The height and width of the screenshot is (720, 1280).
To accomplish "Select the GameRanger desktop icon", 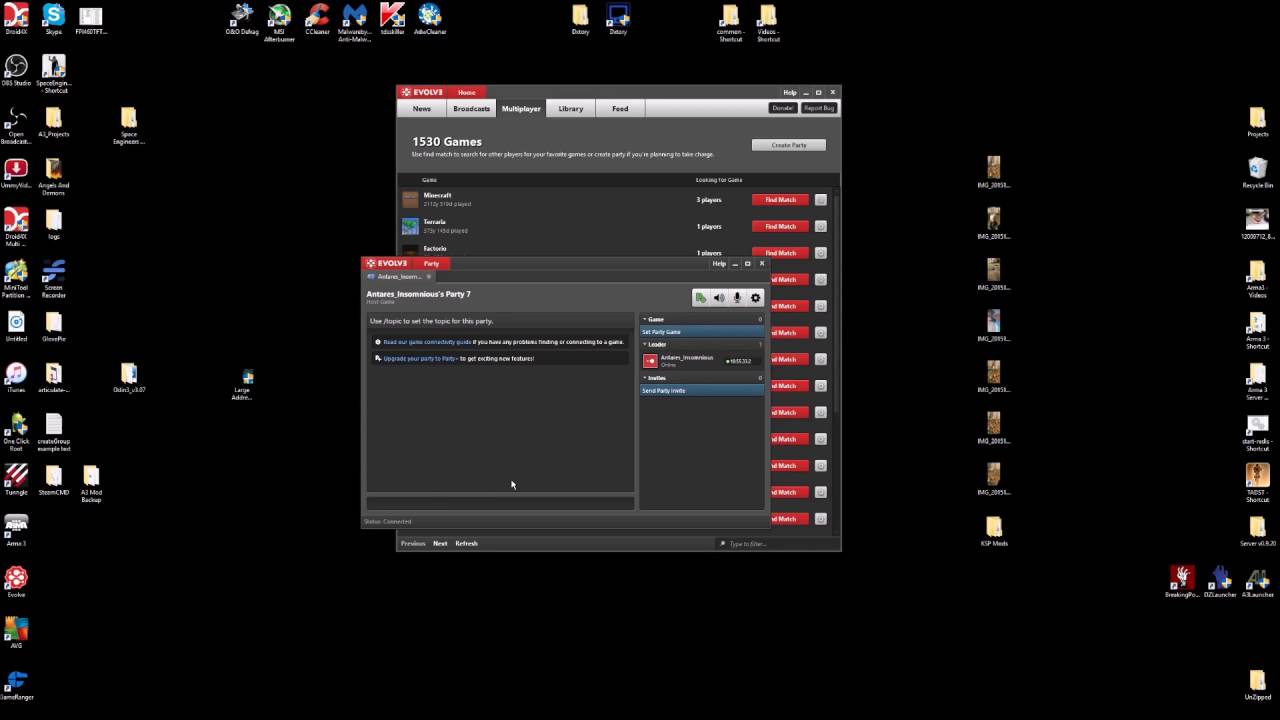I will [x=16, y=685].
